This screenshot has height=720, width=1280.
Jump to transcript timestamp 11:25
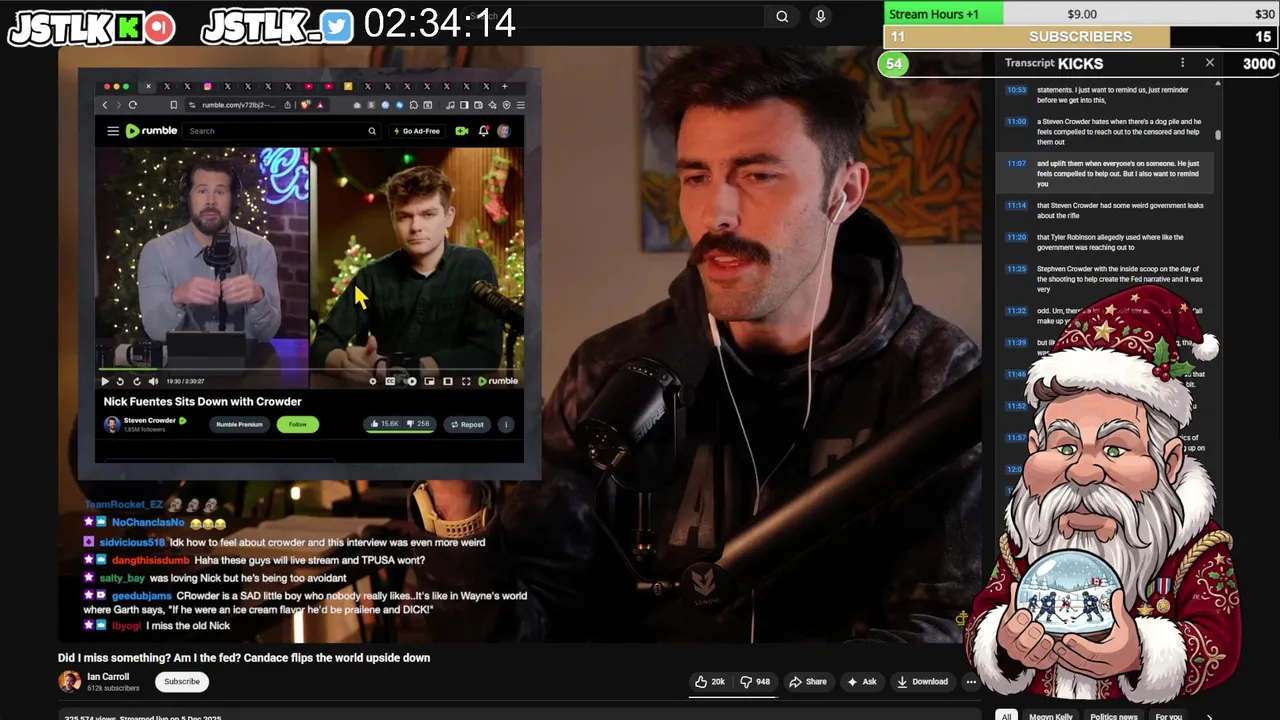[1016, 268]
